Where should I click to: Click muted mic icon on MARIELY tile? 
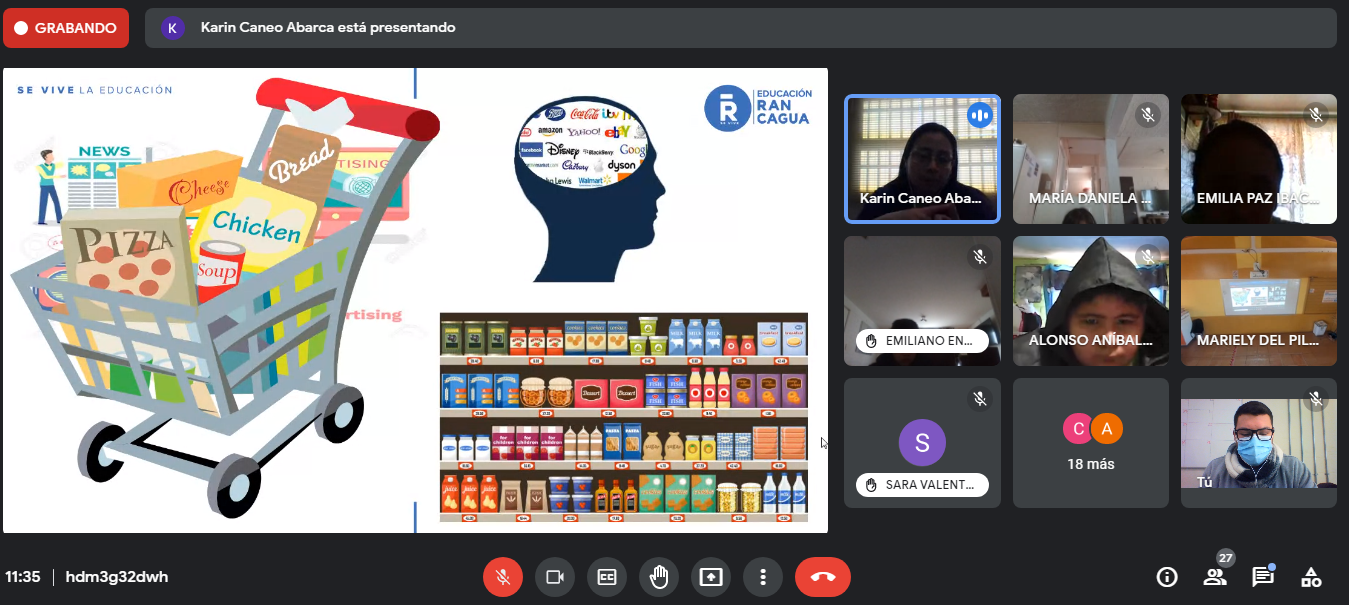coord(1316,257)
